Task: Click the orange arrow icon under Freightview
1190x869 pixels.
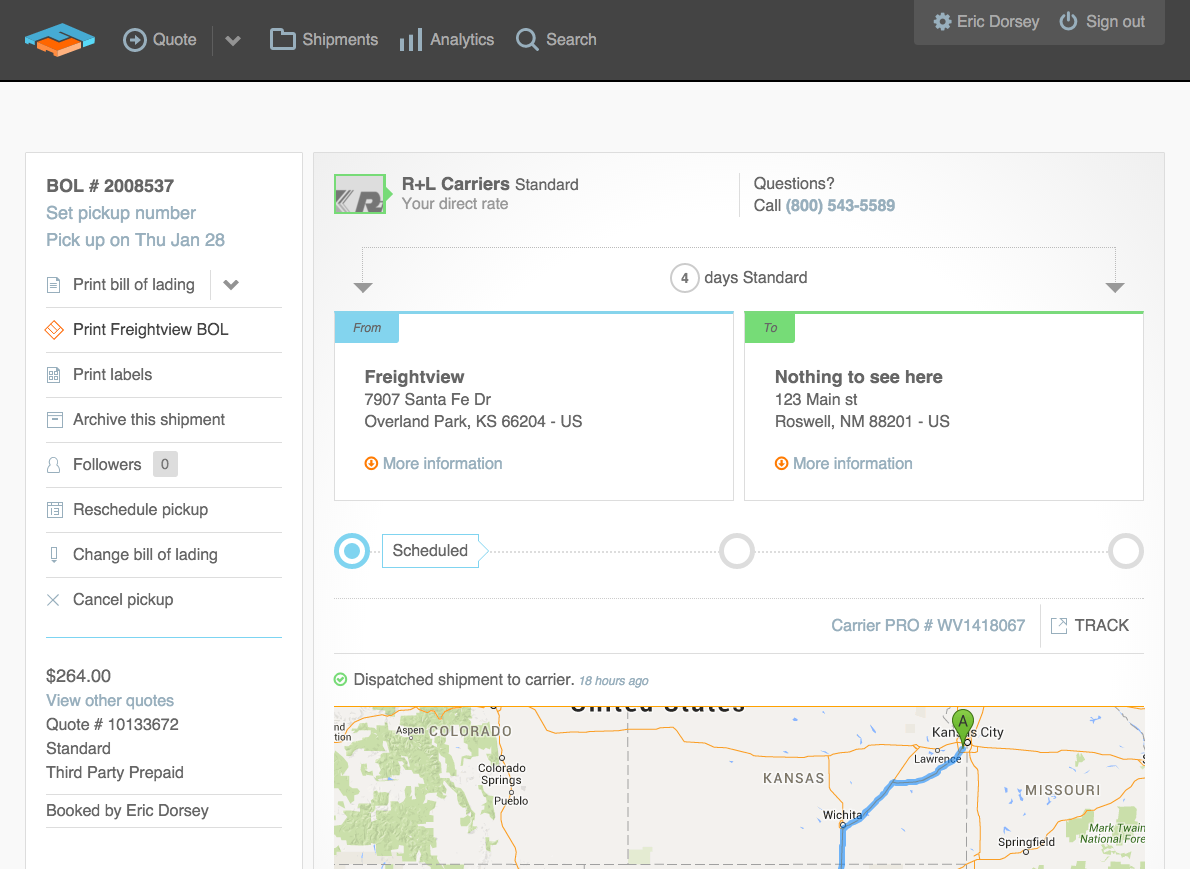Action: (x=371, y=464)
